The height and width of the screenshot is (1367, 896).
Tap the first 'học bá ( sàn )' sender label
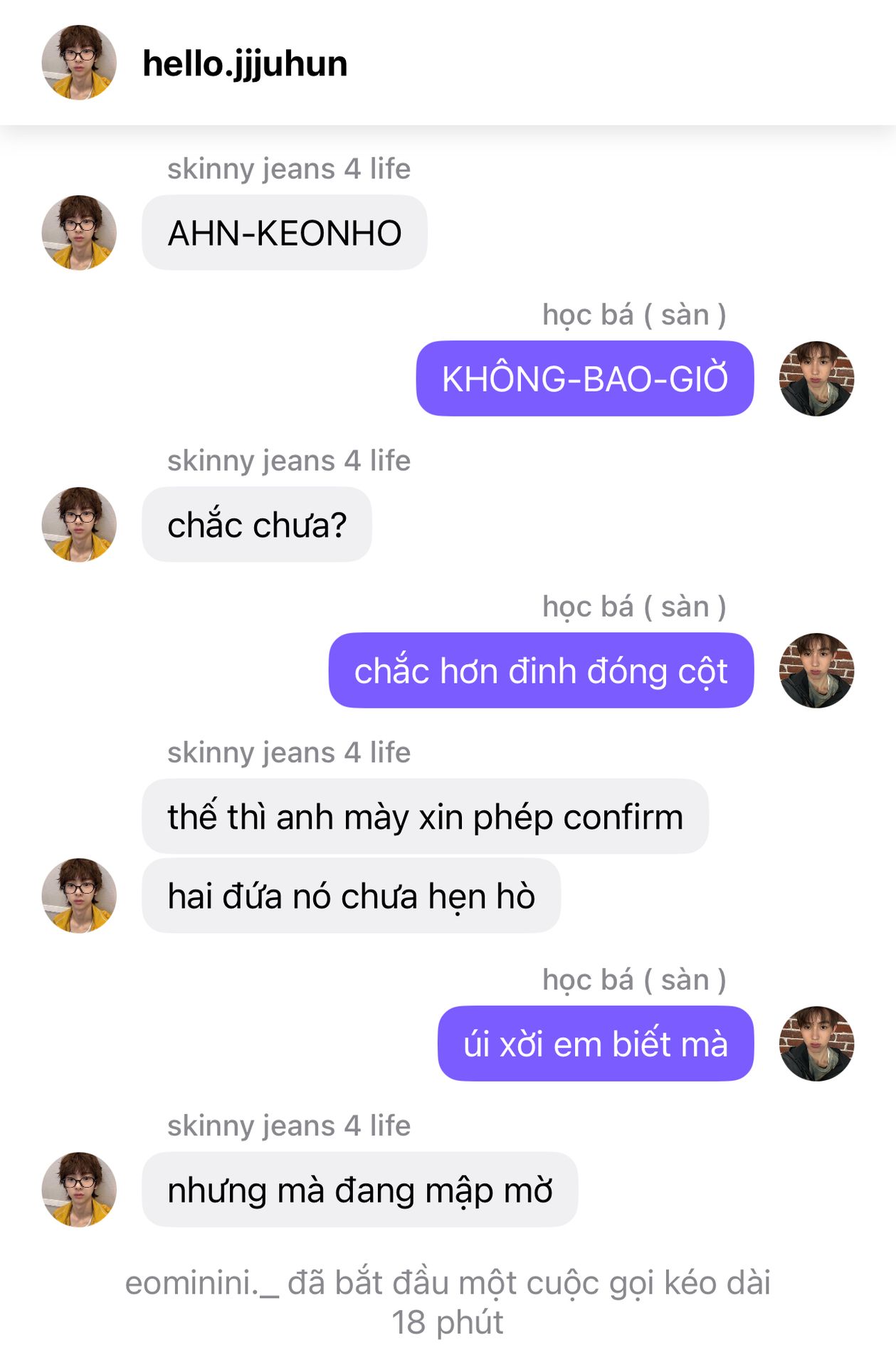pos(634,315)
